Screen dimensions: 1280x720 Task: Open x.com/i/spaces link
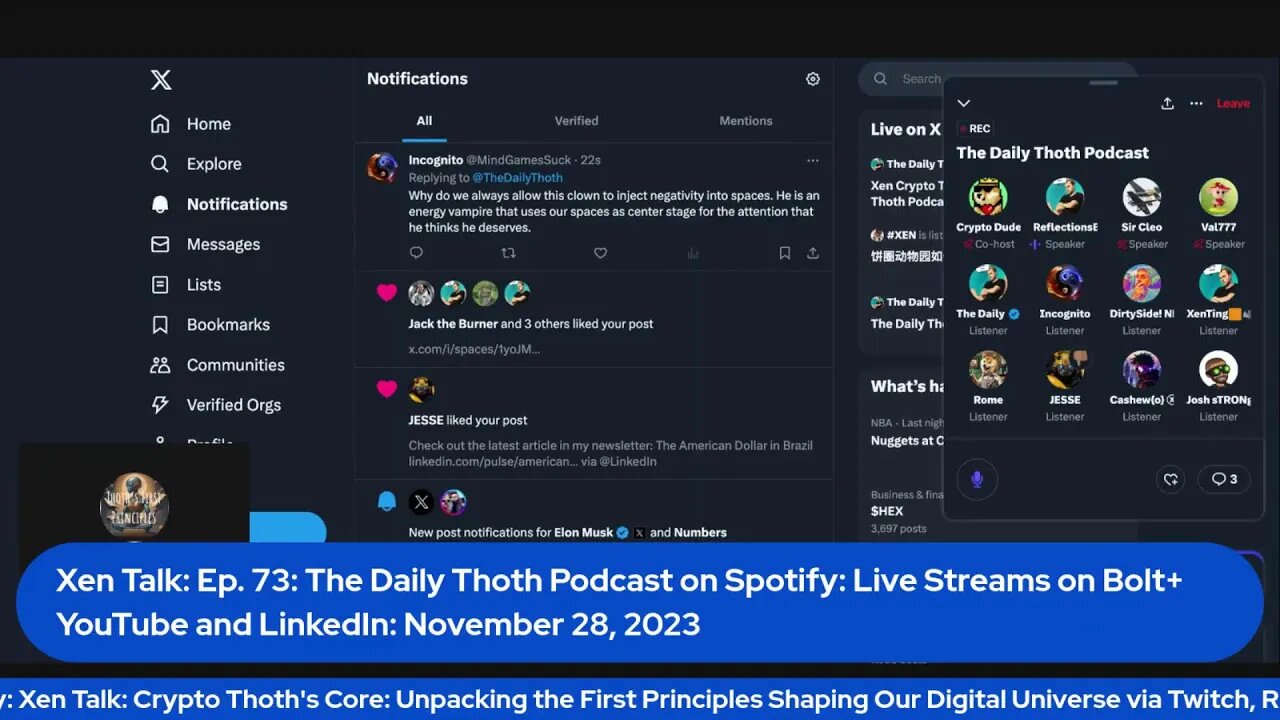pos(474,349)
